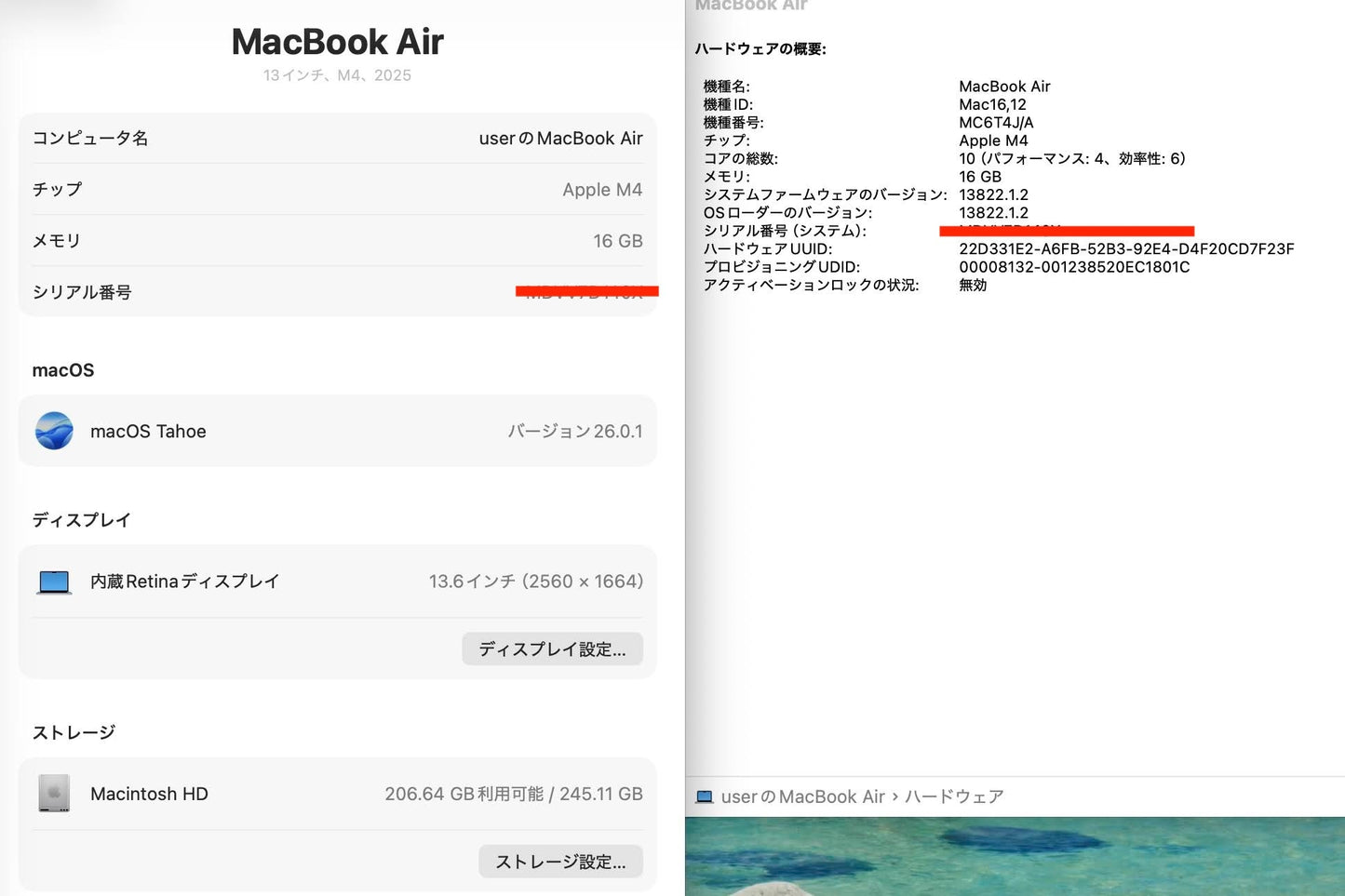Click the built-in Retina display laptop icon
The width and height of the screenshot is (1345, 896).
[x=54, y=582]
